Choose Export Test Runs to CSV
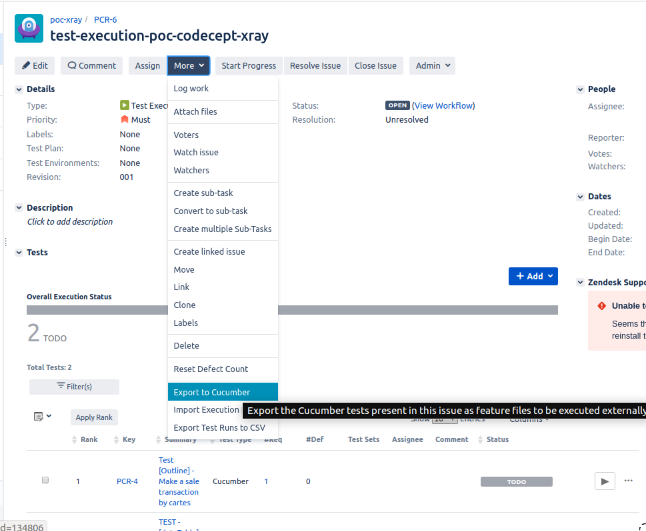 click(x=223, y=428)
